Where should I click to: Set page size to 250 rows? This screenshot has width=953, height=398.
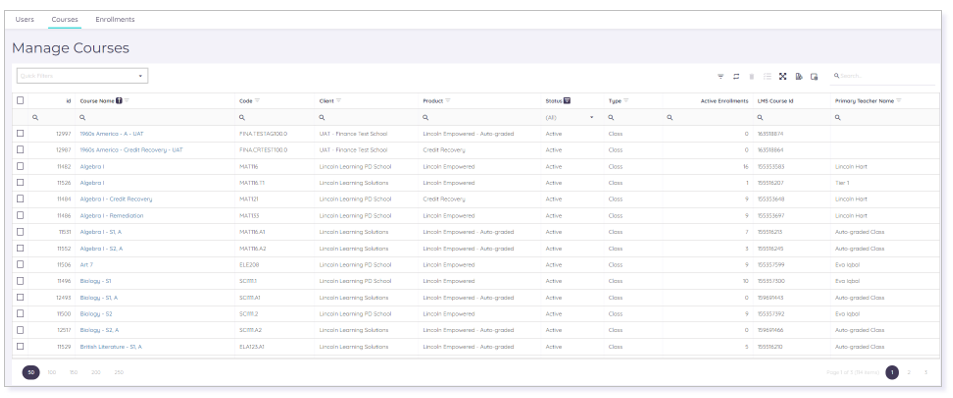pyautogui.click(x=119, y=372)
